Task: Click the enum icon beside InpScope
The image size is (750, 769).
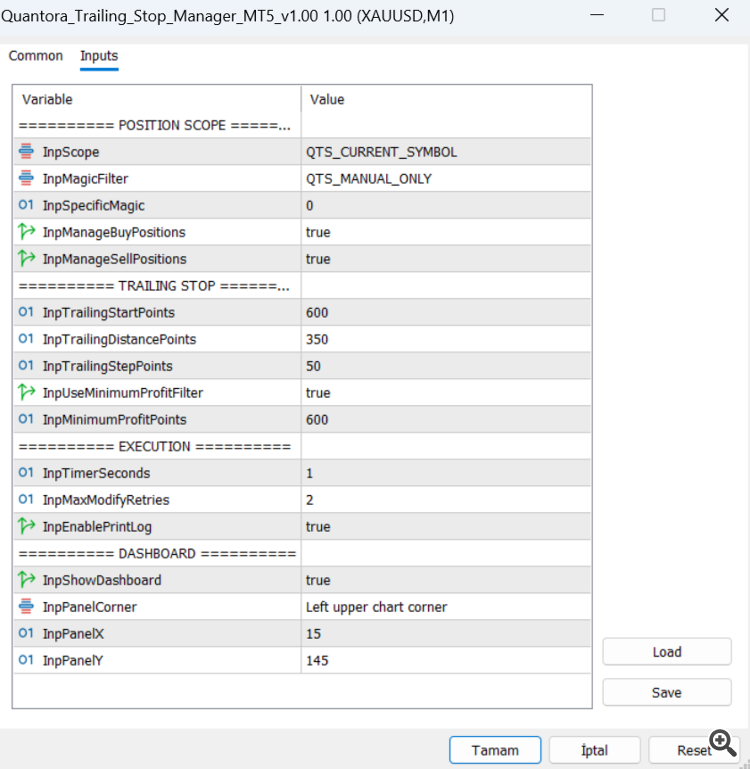Action: point(26,152)
